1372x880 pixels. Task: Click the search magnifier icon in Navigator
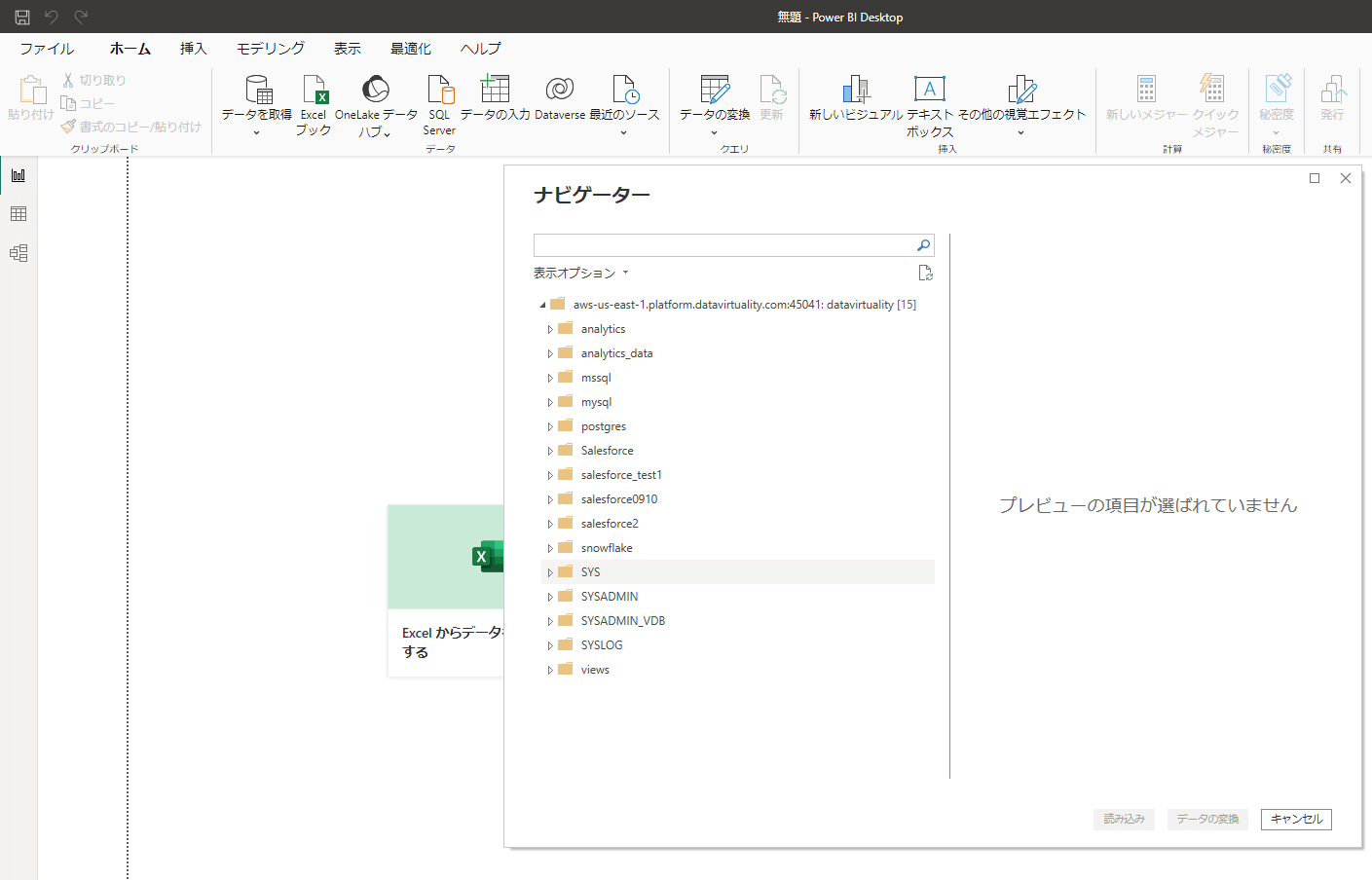[923, 245]
